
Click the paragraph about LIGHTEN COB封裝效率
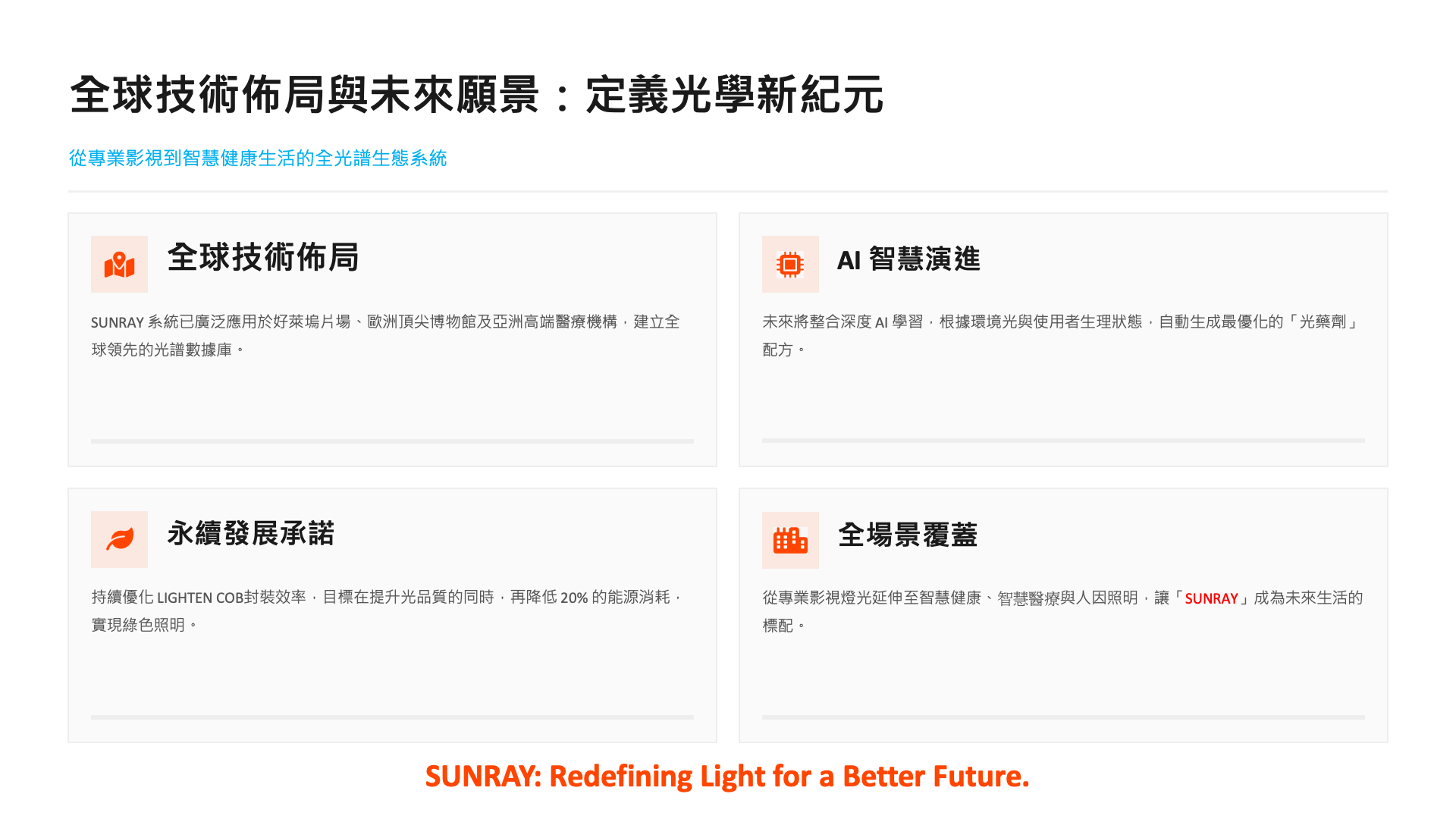tap(387, 611)
